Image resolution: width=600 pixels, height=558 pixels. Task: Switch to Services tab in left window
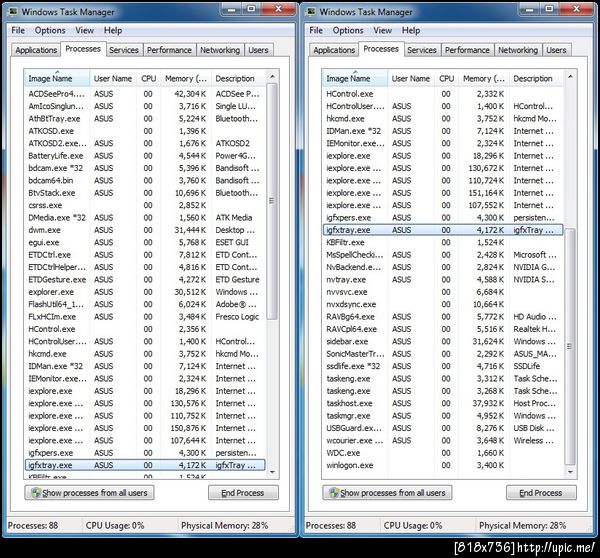coord(124,50)
